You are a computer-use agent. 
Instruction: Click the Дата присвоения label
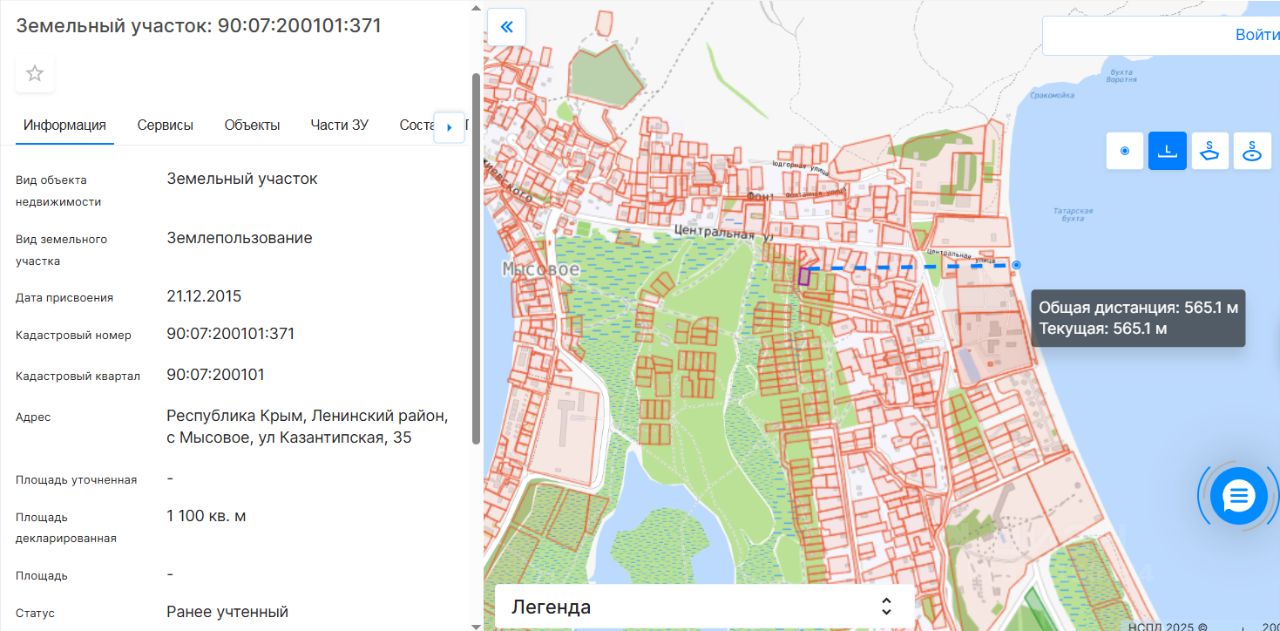click(x=64, y=298)
